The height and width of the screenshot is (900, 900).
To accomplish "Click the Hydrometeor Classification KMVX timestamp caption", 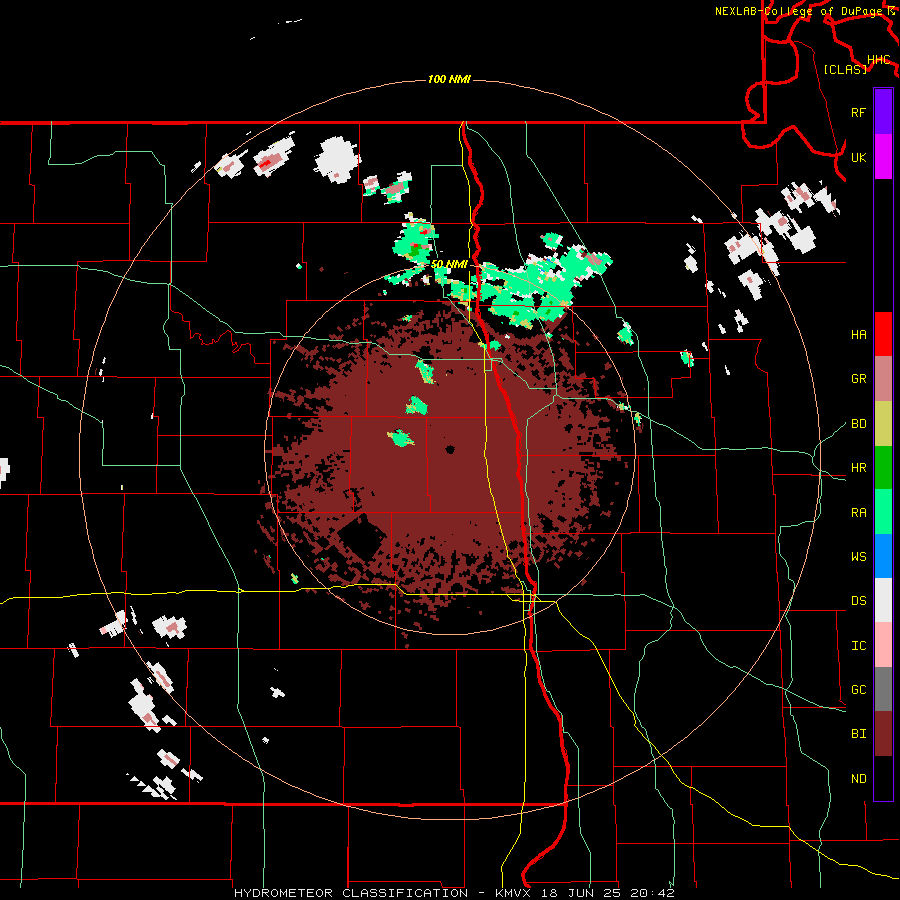I will (x=454, y=893).
